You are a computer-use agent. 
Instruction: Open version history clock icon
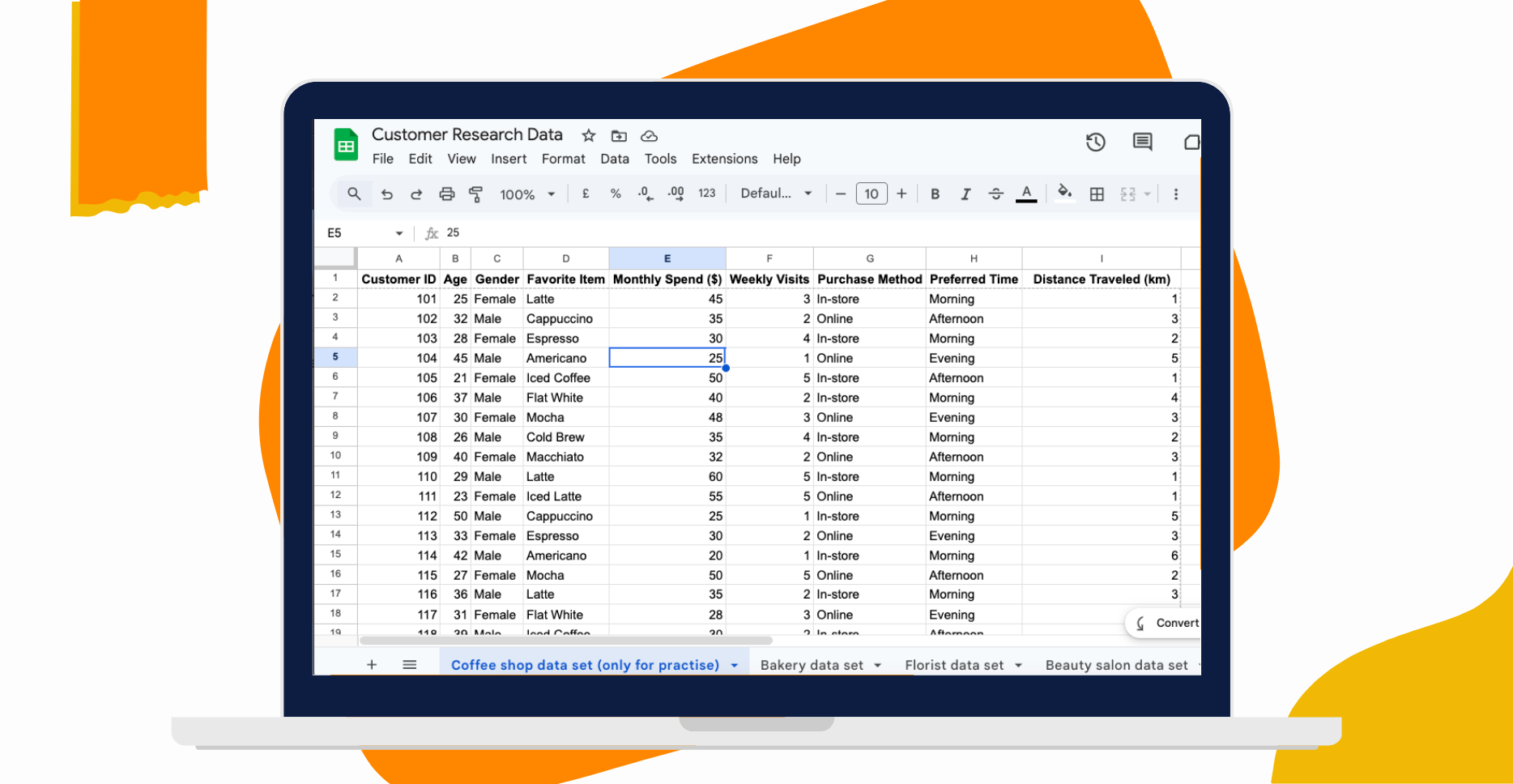[x=1095, y=143]
